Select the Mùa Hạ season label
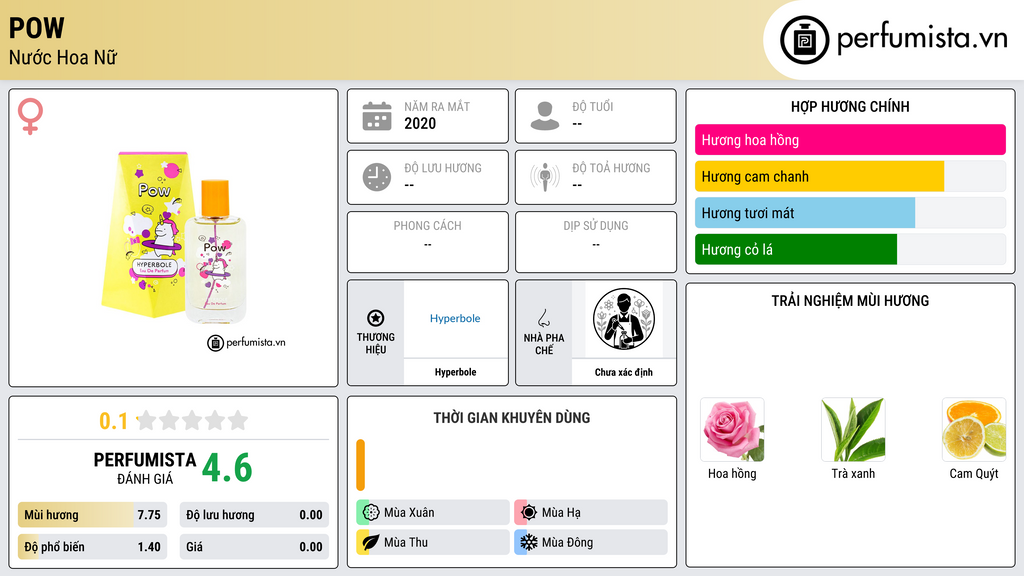The image size is (1024, 576). point(561,513)
